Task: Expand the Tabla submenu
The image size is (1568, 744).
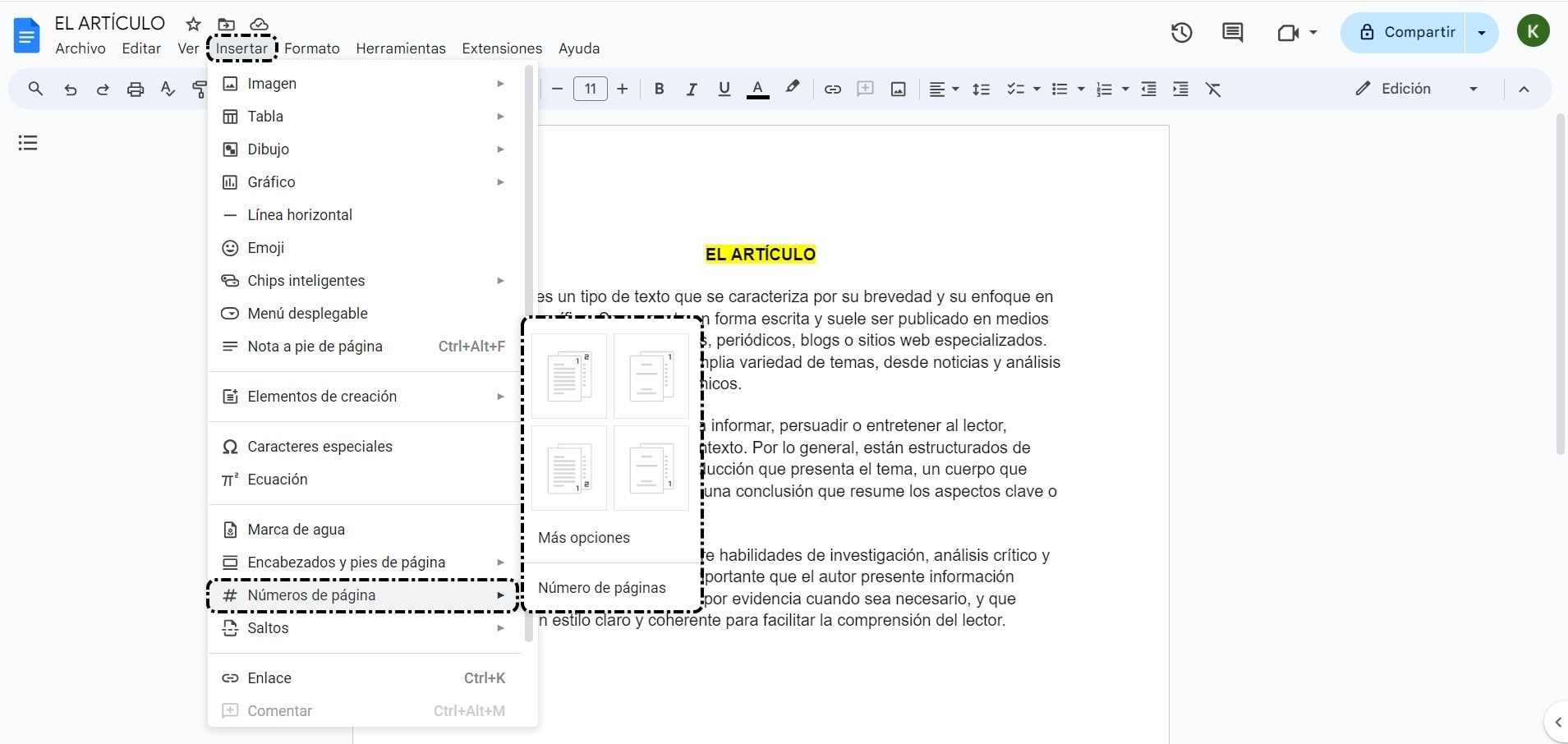Action: (x=365, y=117)
